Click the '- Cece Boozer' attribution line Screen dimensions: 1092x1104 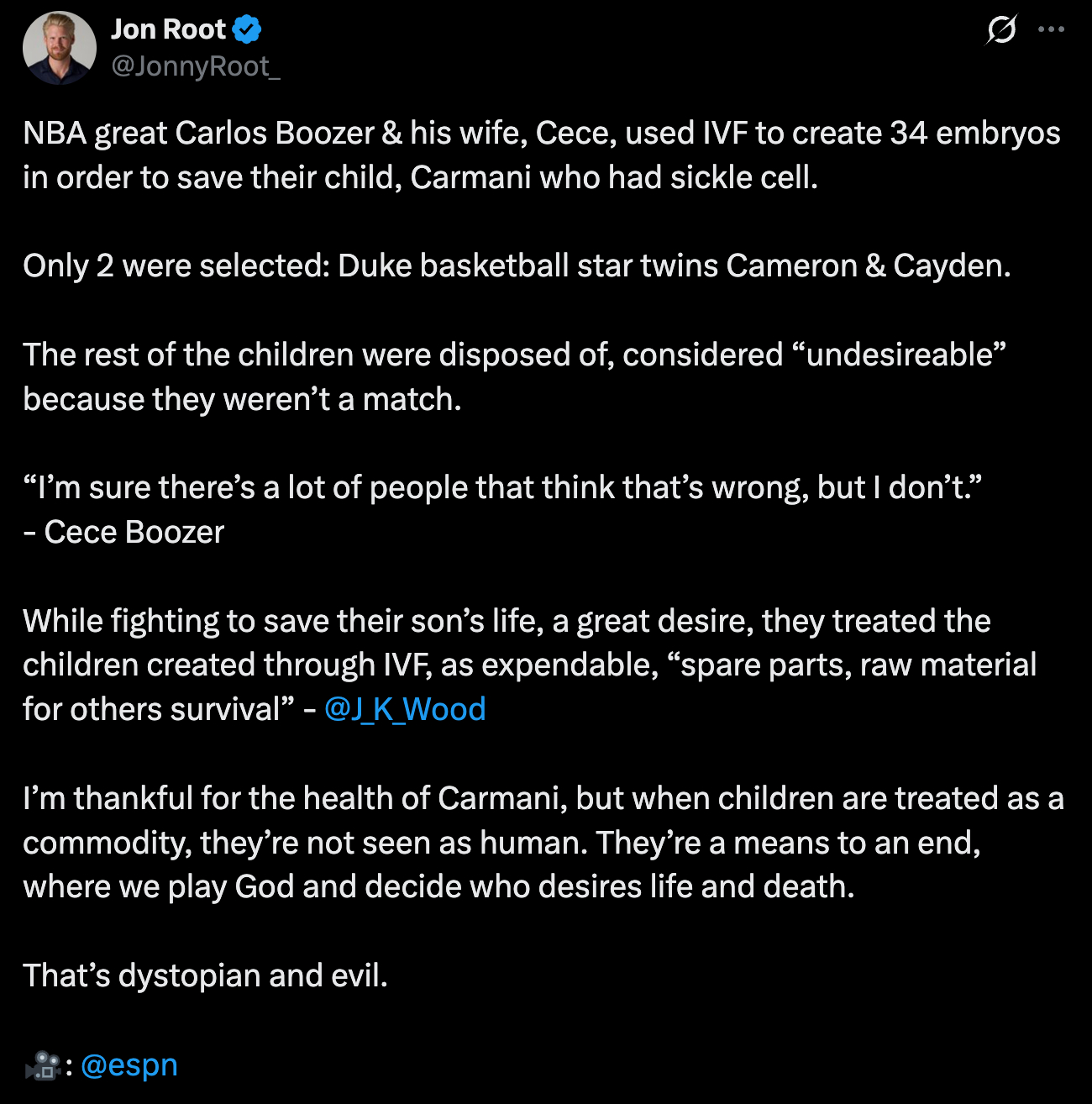coord(124,532)
